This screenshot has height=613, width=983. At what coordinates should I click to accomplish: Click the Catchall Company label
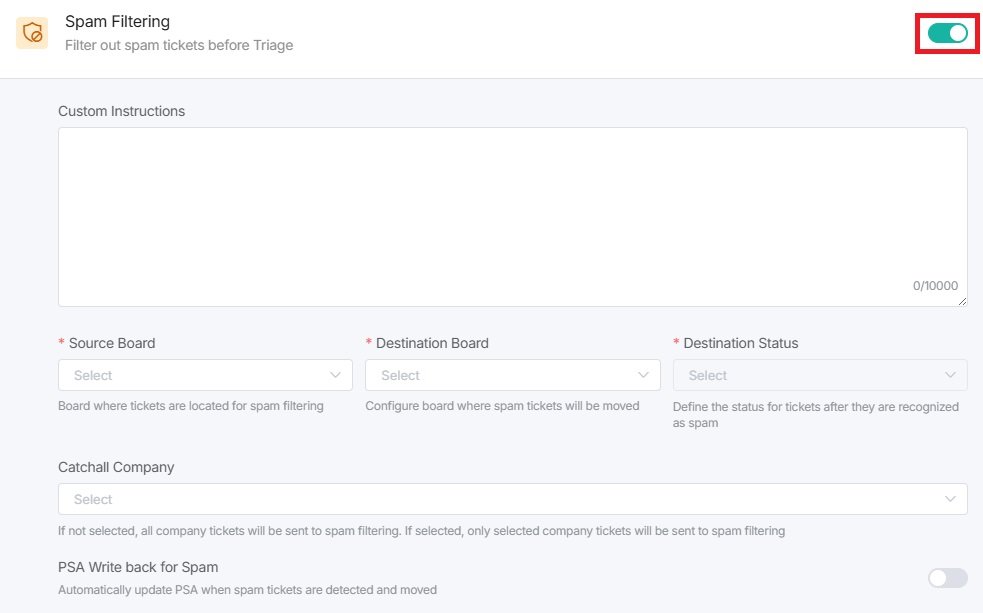tap(116, 467)
